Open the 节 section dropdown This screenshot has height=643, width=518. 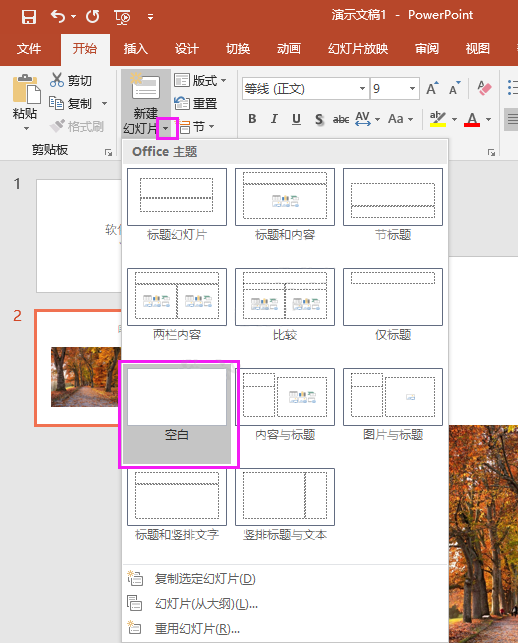coord(196,127)
